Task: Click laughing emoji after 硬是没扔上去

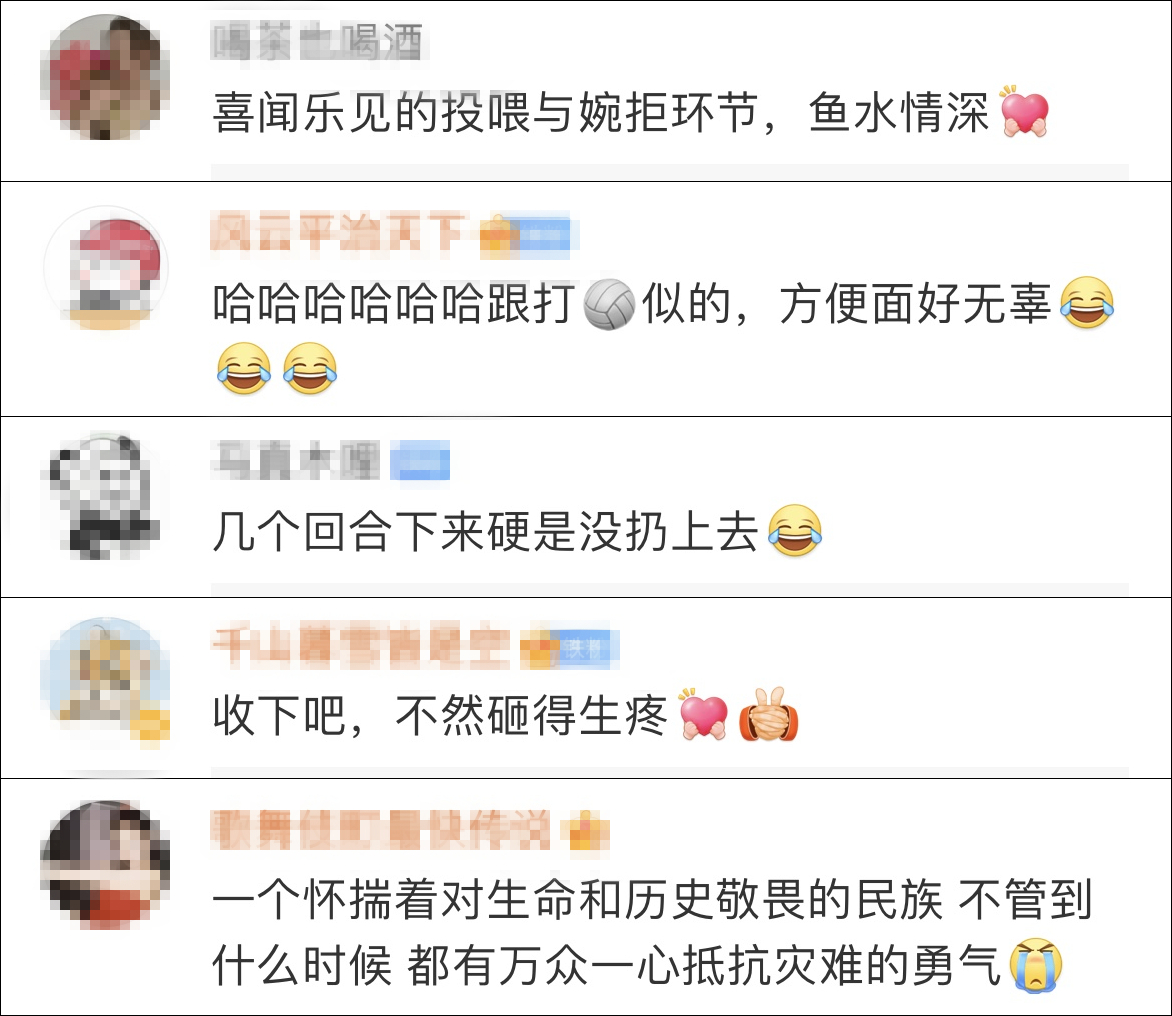Action: (795, 530)
